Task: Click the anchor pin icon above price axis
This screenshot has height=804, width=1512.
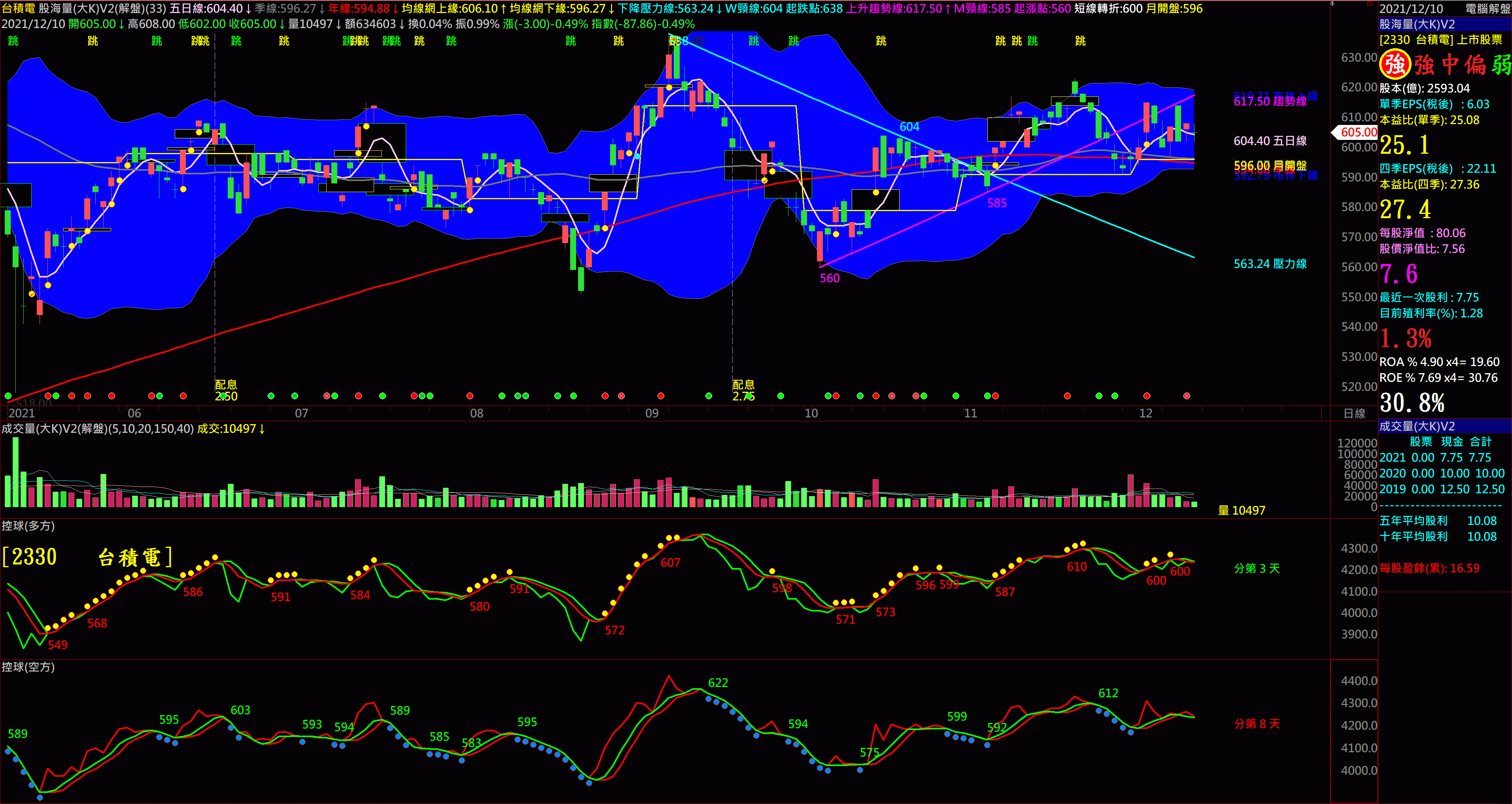Action: [1332, 4]
